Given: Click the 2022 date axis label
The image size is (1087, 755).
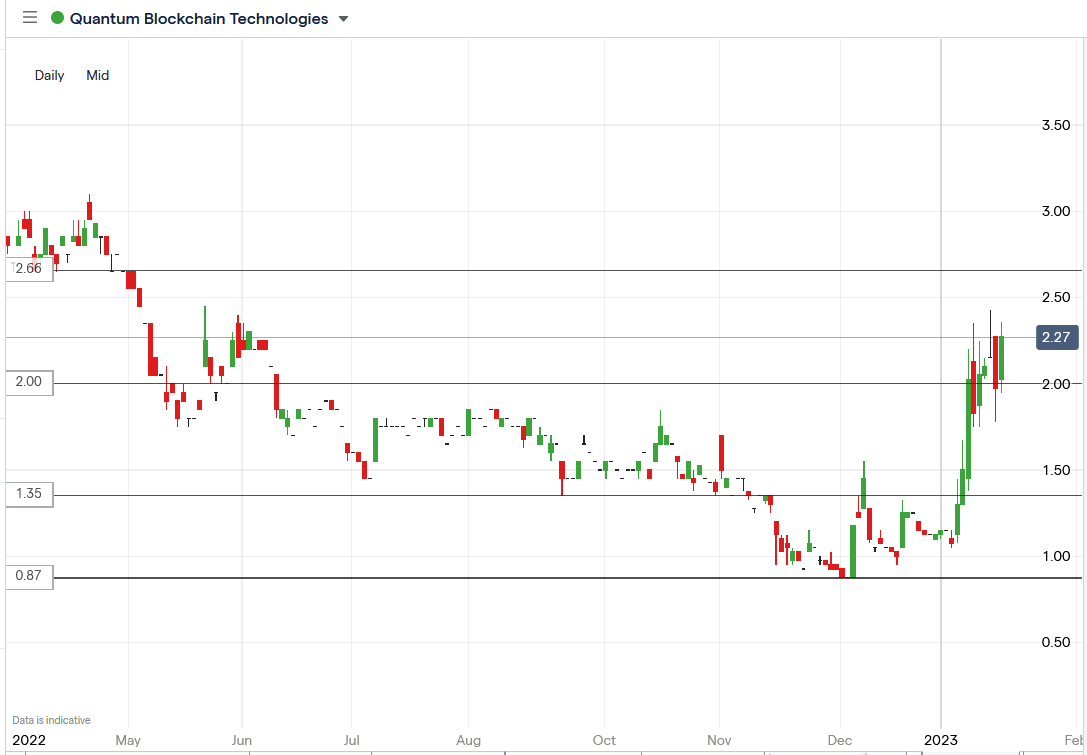Looking at the screenshot, I should 29,740.
